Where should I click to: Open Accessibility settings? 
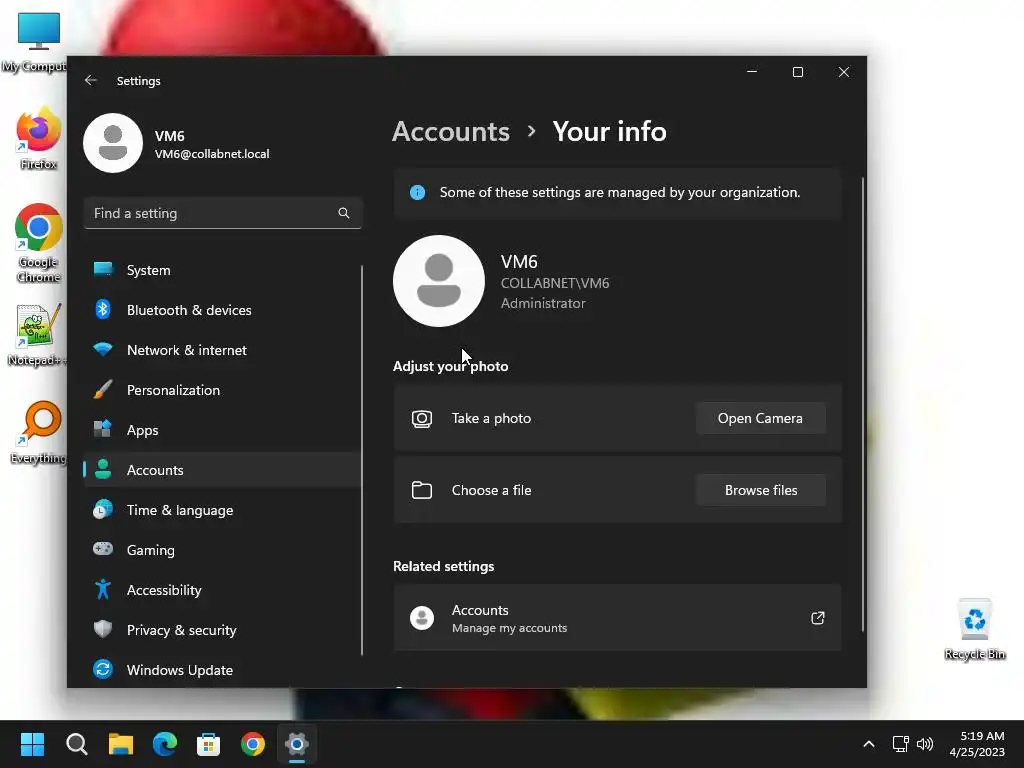coord(222,590)
